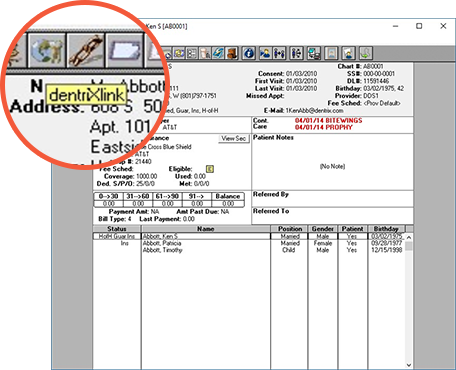This screenshot has height=370, width=456.
Task: Click the Coverage value 1000.00
Action: pos(146,176)
